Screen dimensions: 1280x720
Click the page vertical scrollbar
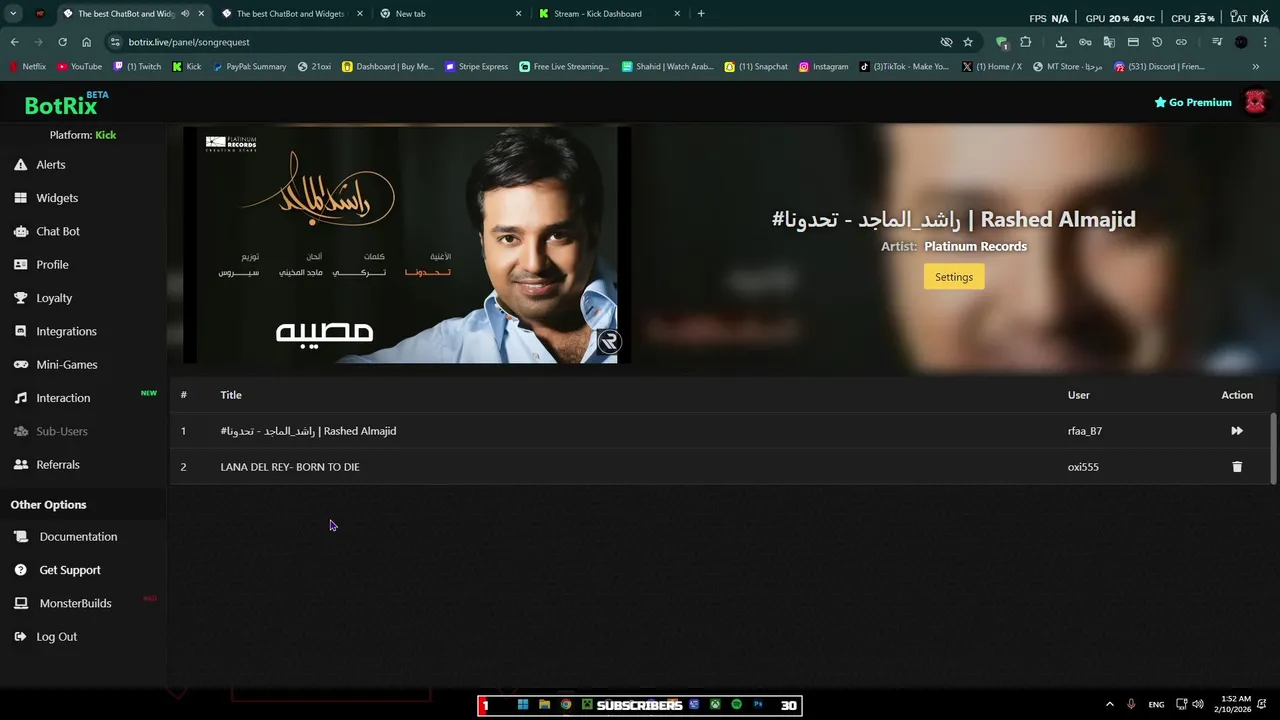coord(1273,448)
